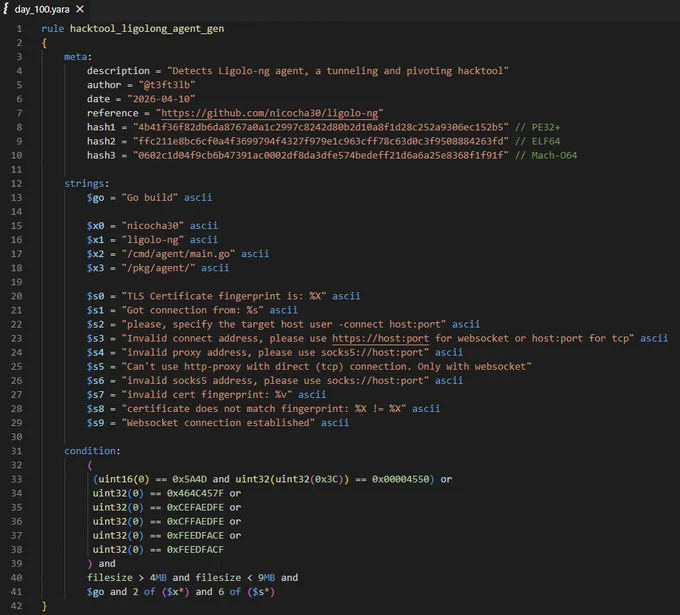Open the github.com/nicocha30/ligolo-ng reference link
680x615 pixels.
tap(269, 113)
